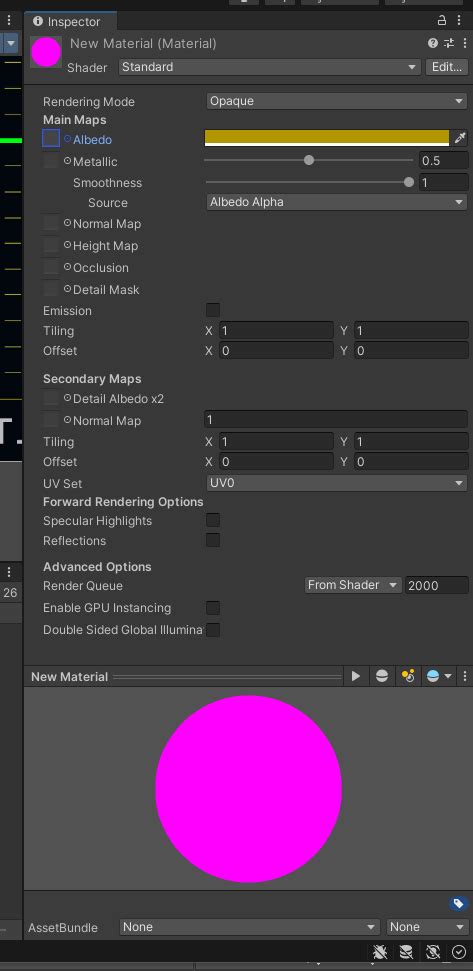Click the Render Queue value field 2000

pyautogui.click(x=436, y=585)
